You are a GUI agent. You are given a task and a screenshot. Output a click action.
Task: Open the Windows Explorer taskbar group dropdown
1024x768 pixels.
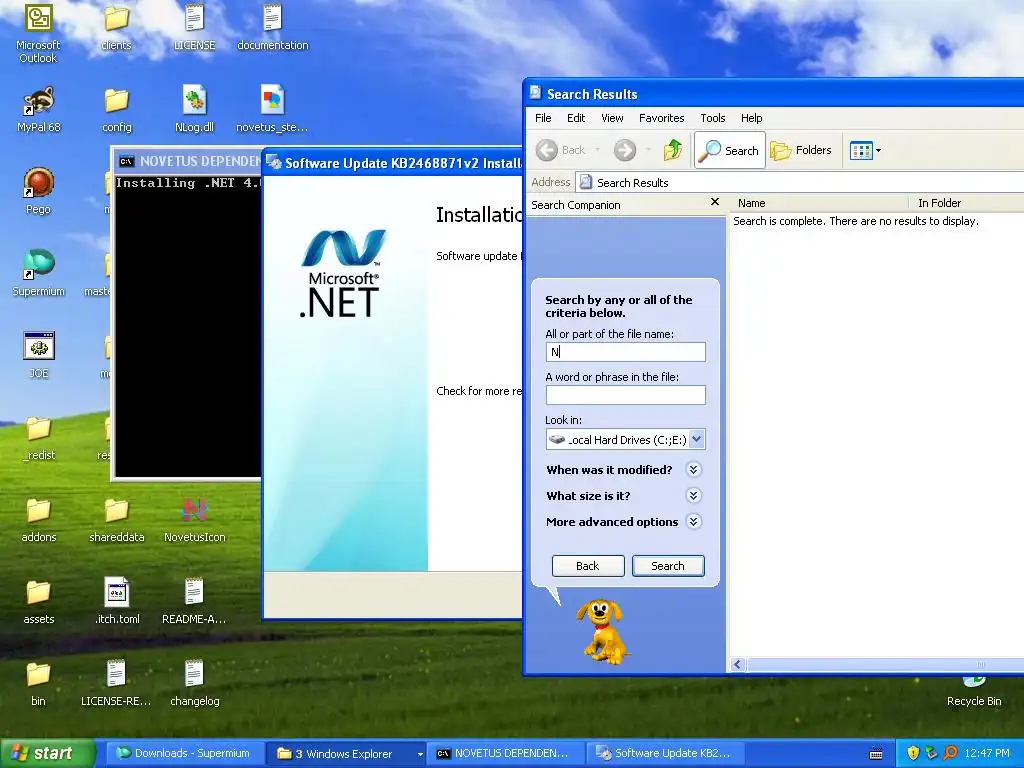tap(420, 754)
